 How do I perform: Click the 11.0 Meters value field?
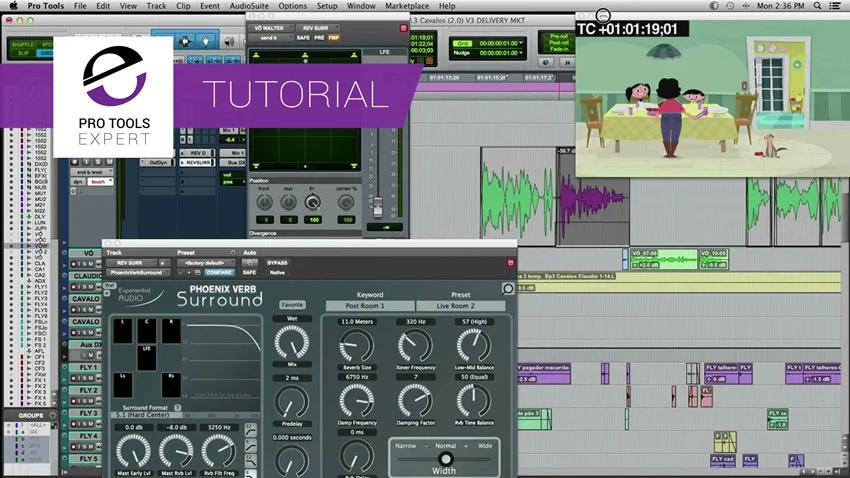357,321
